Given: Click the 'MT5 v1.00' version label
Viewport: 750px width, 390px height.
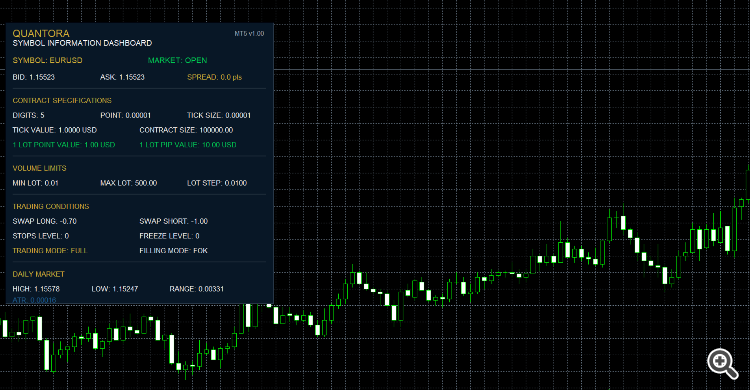Looking at the screenshot, I should (249, 33).
